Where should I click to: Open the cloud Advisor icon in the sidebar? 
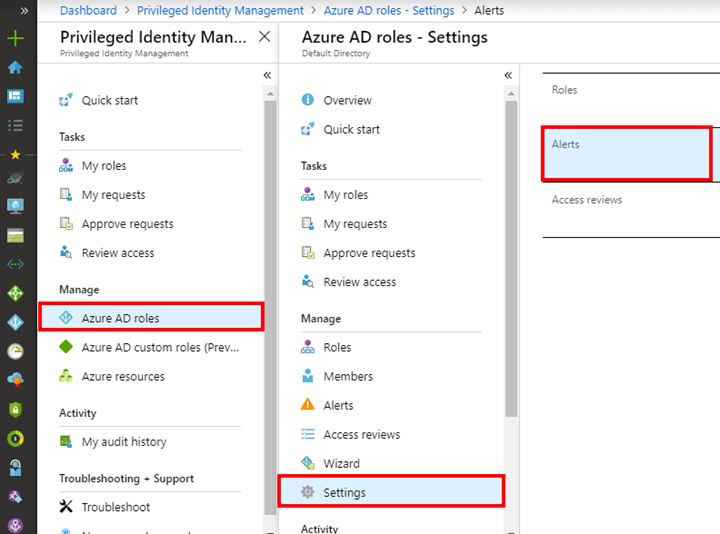[x=15, y=380]
